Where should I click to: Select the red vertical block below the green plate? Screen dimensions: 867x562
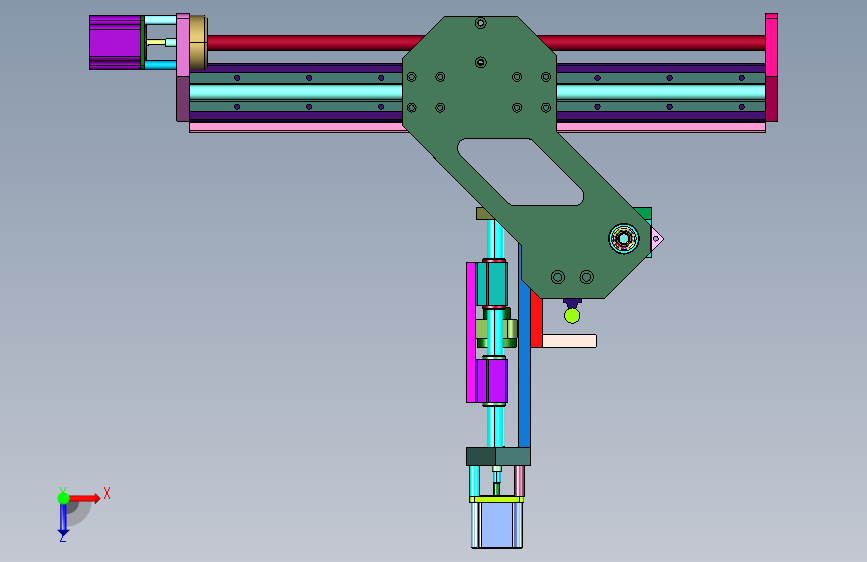point(536,321)
